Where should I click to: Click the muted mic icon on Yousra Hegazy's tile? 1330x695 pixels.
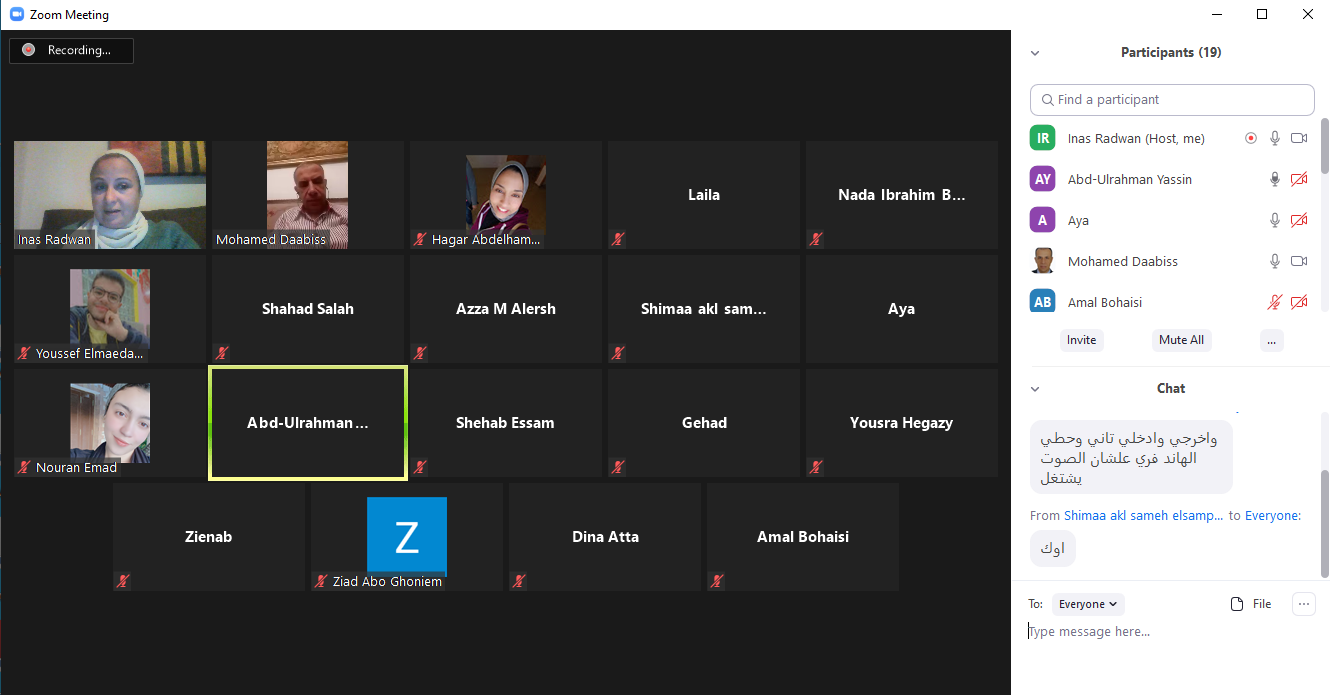point(816,467)
